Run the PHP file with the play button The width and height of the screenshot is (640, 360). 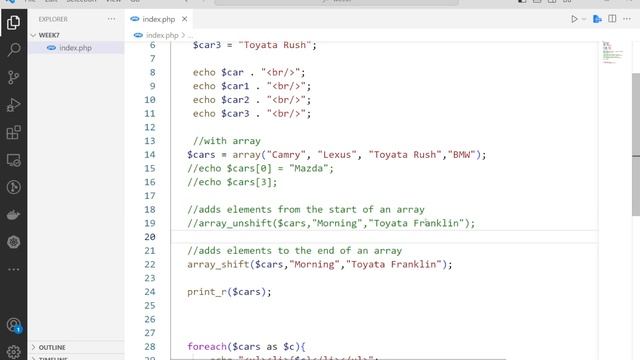coord(574,19)
